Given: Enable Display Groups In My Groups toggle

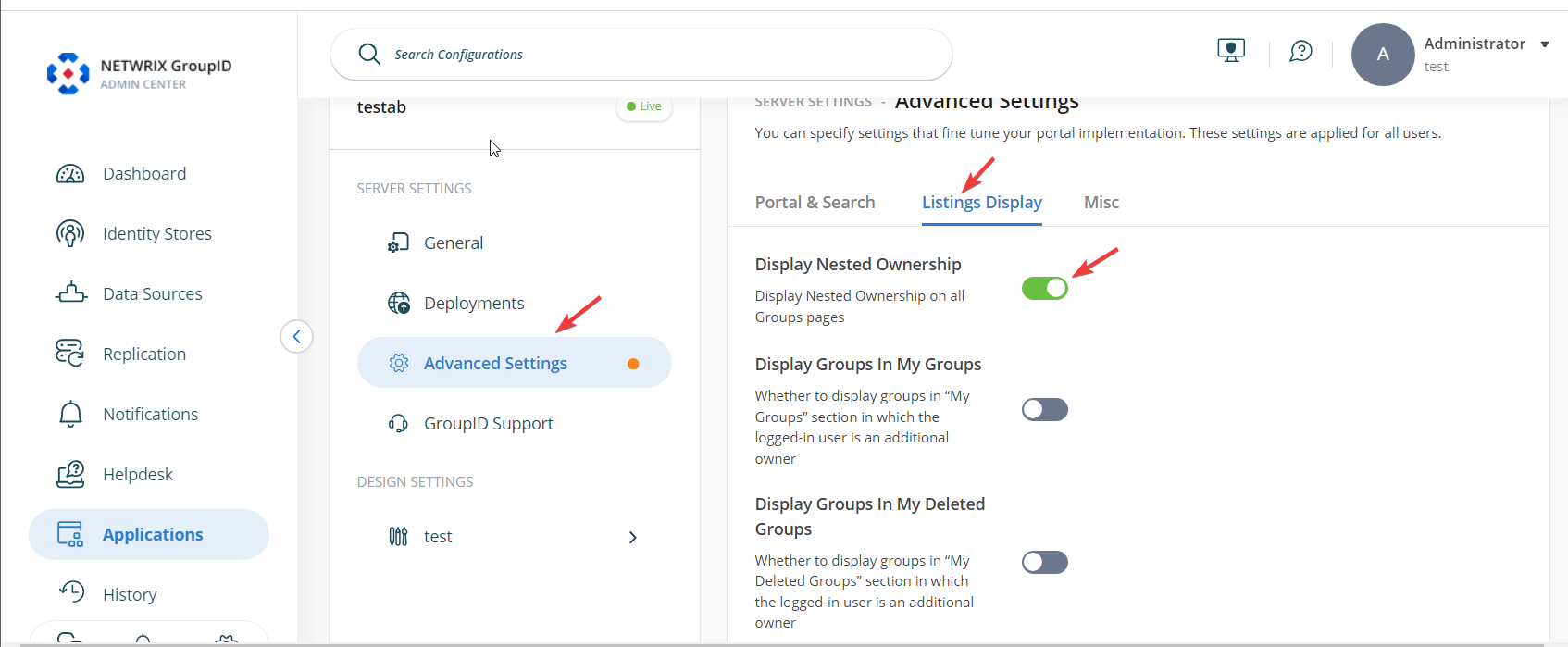Looking at the screenshot, I should coord(1045,409).
